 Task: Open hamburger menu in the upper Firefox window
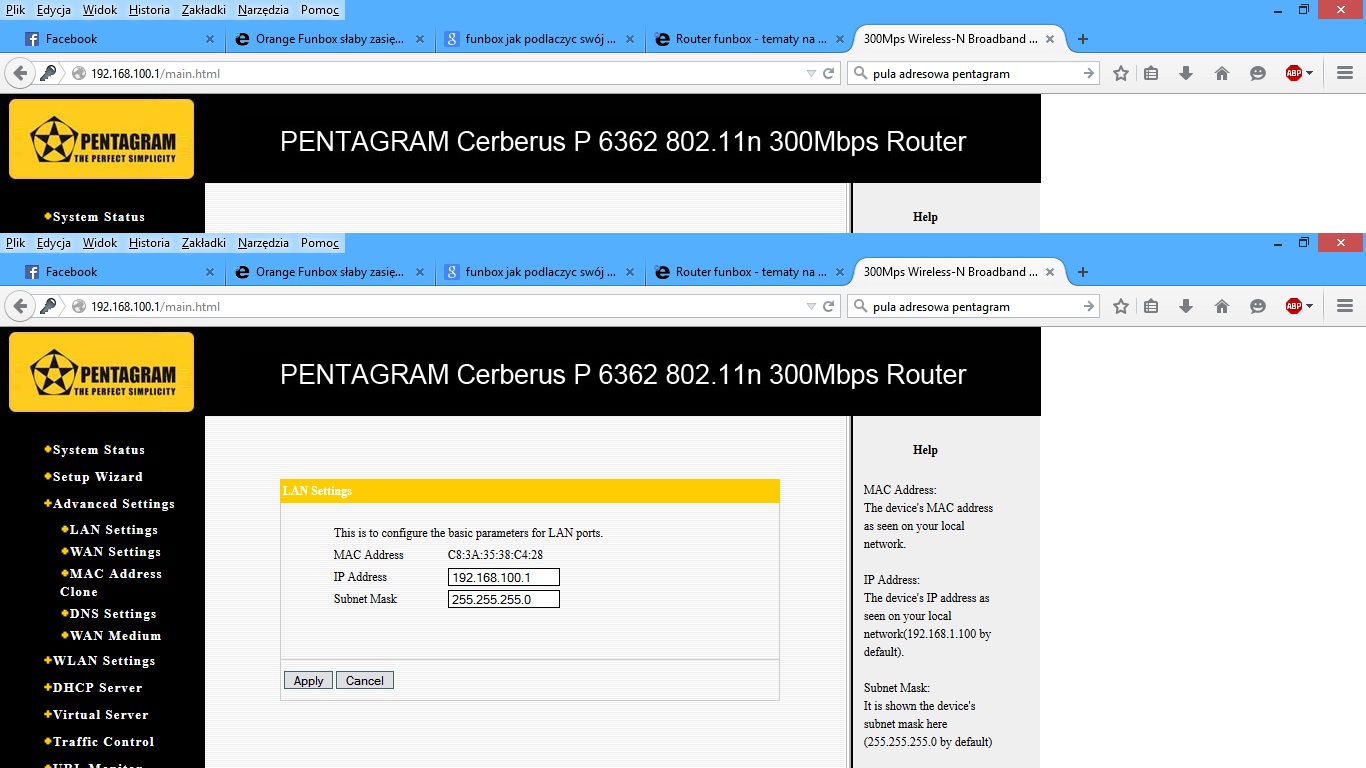click(x=1345, y=73)
